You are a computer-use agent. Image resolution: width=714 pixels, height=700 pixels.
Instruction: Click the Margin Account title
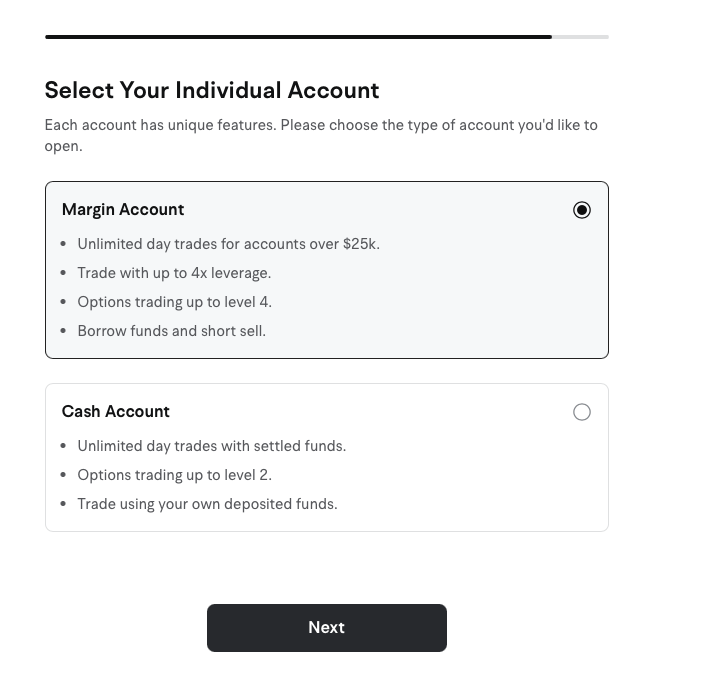[123, 210]
